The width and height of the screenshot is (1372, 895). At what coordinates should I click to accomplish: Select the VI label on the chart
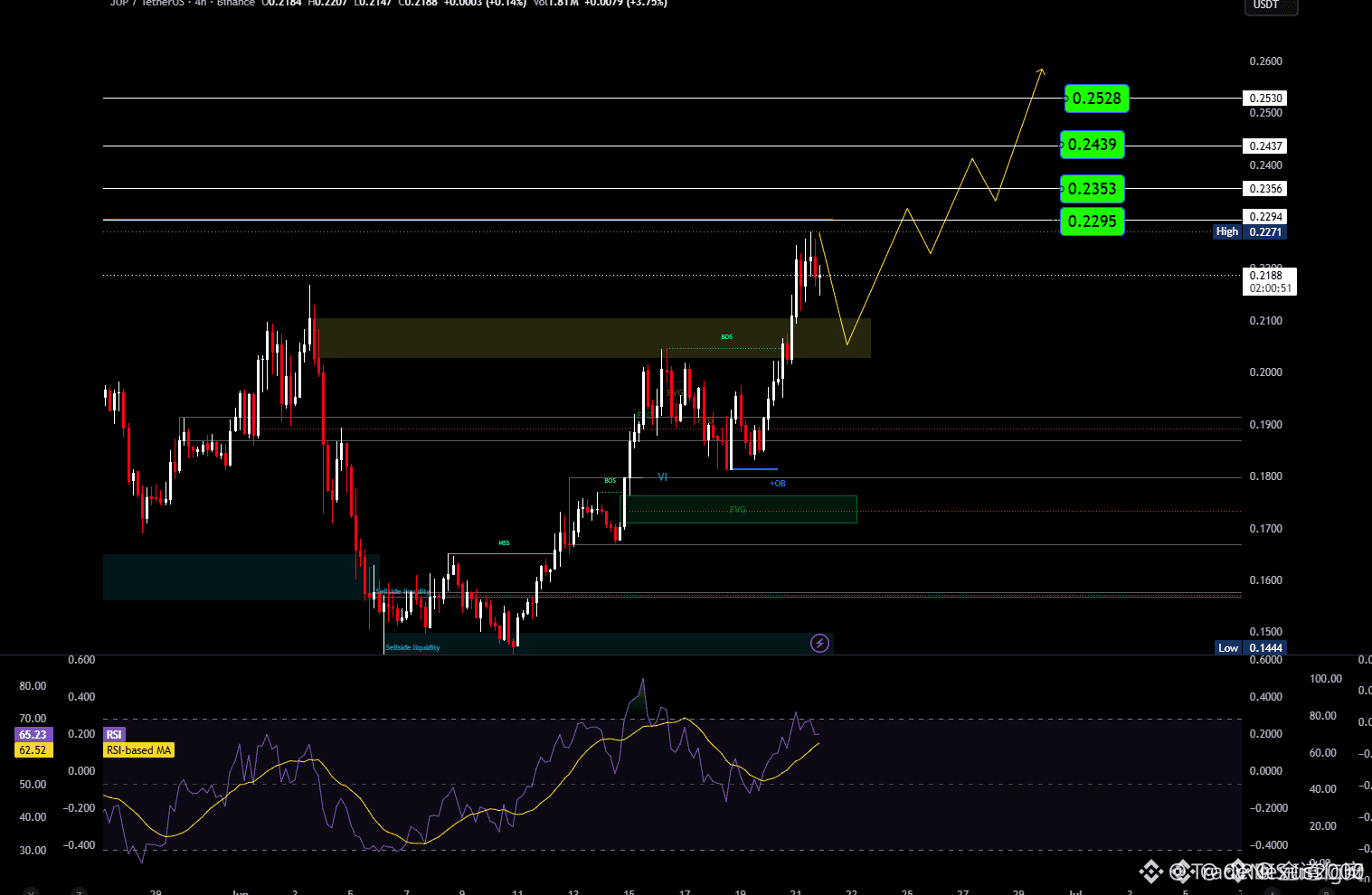coord(663,477)
